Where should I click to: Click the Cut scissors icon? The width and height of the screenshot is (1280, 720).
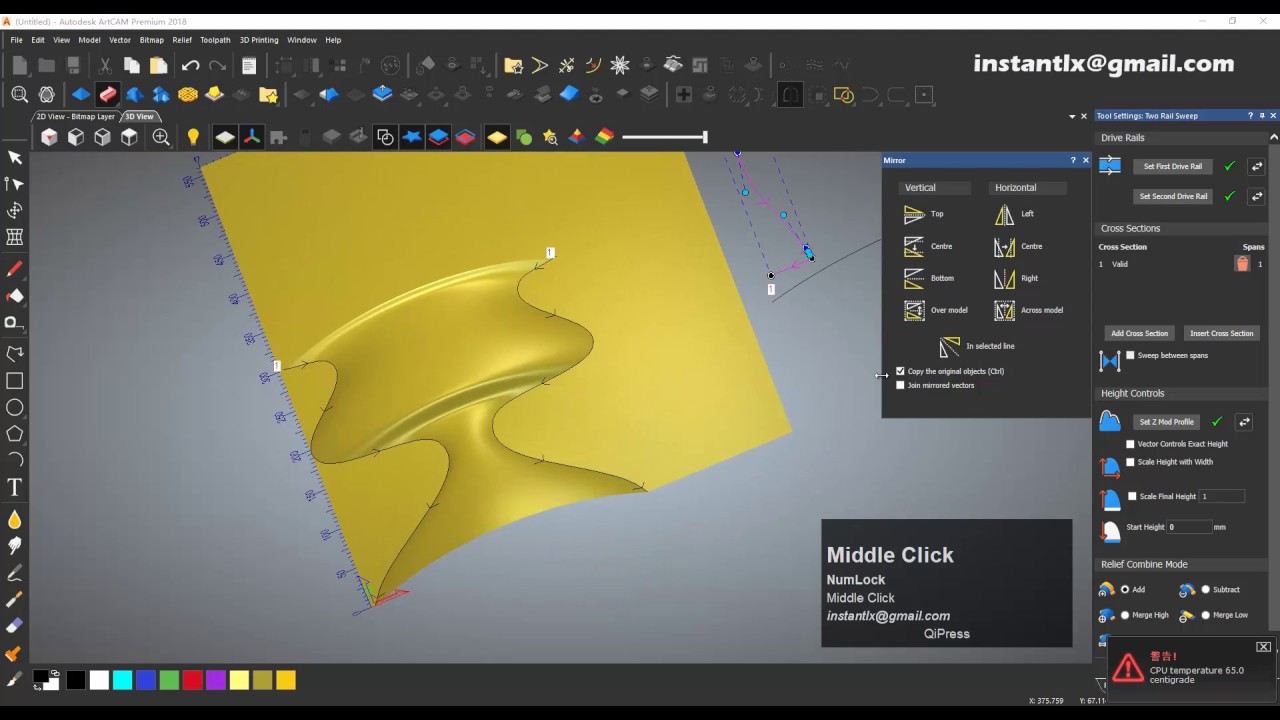[x=105, y=66]
